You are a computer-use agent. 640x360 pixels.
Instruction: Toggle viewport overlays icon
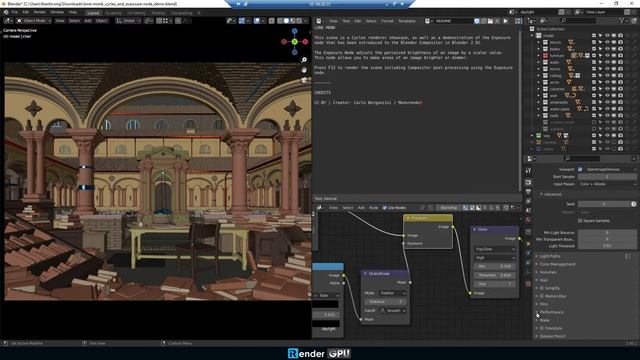coord(257,20)
